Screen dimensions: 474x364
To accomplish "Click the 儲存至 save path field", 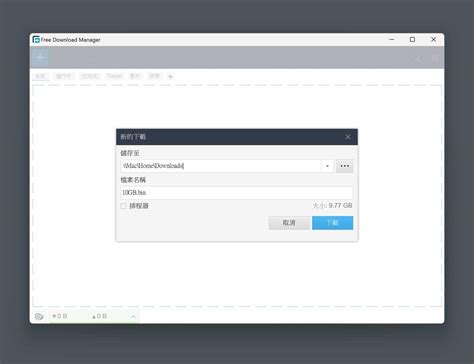I will point(221,166).
